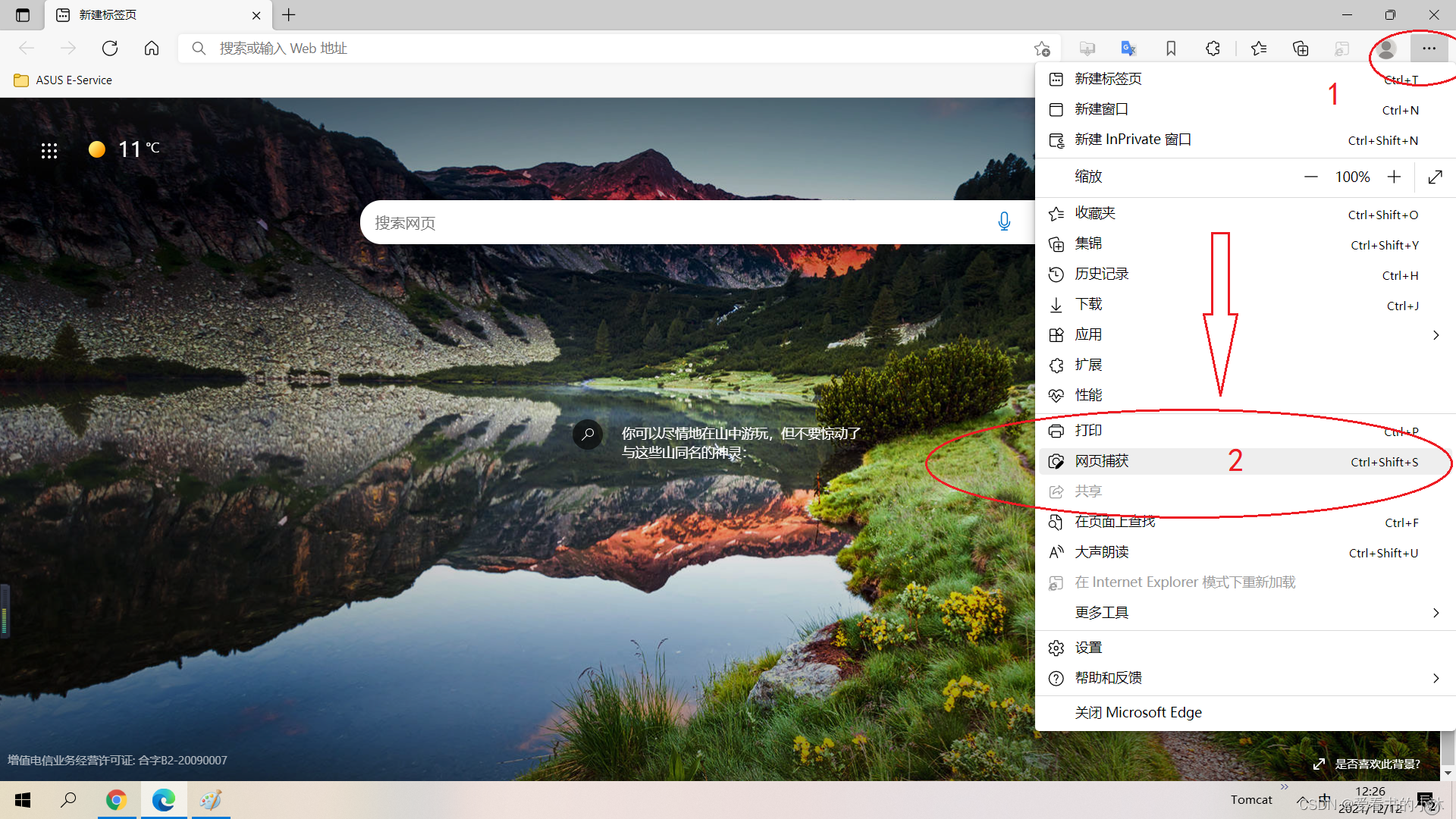Open the Settings and more ellipsis menu
1456x819 pixels.
coord(1429,49)
